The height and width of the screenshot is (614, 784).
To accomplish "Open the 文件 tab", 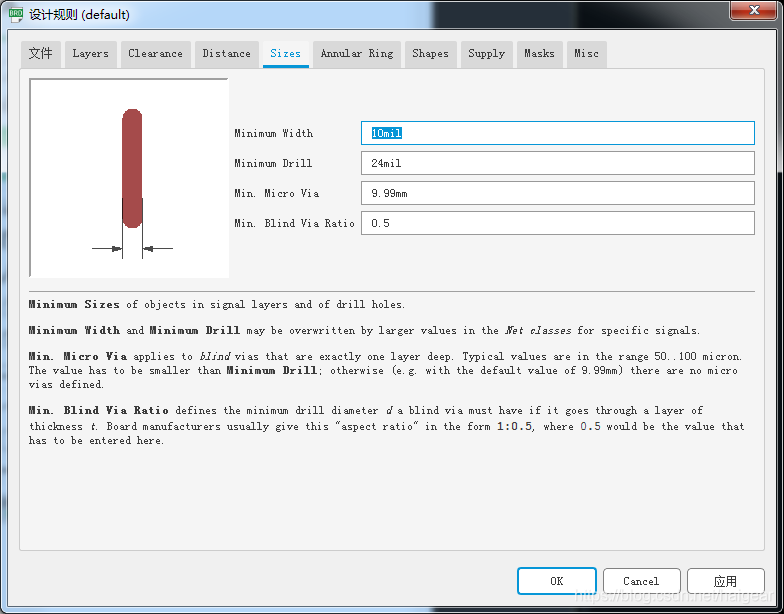I will point(40,54).
